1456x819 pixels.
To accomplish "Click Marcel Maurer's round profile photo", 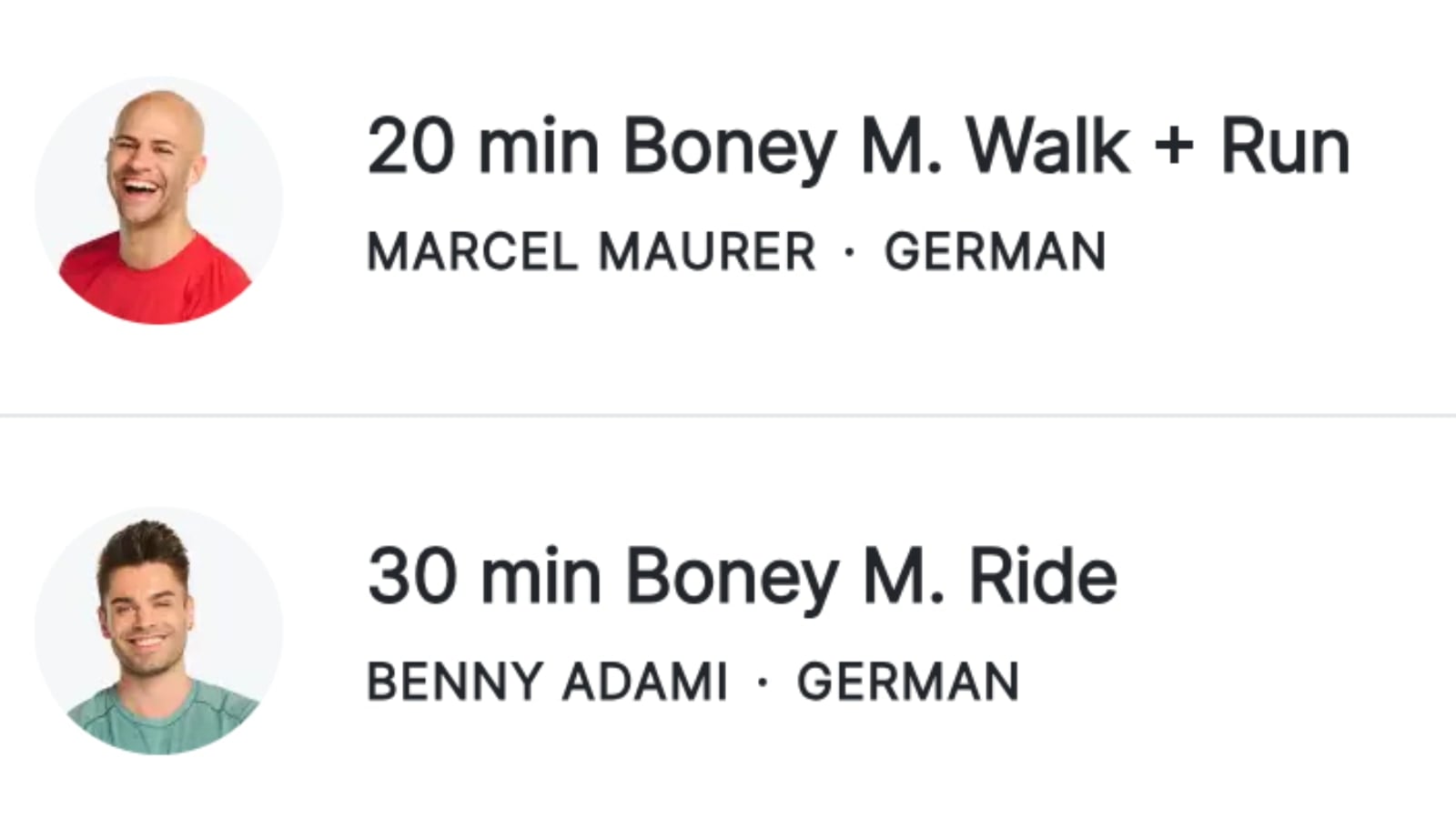I will pos(159,200).
